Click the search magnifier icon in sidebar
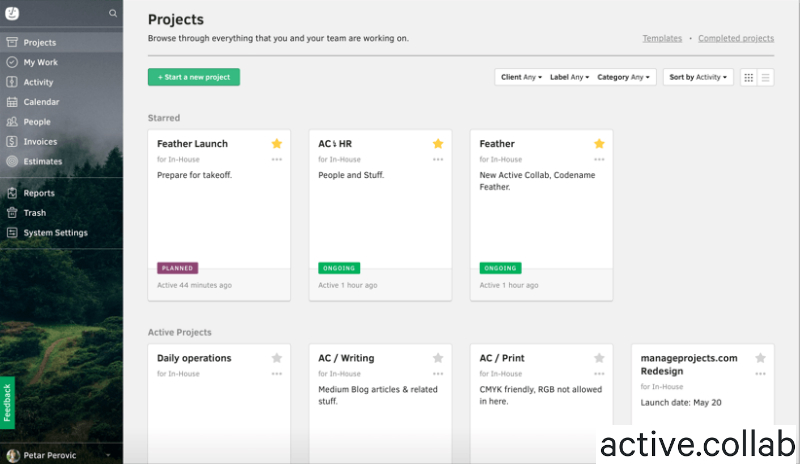 (113, 14)
